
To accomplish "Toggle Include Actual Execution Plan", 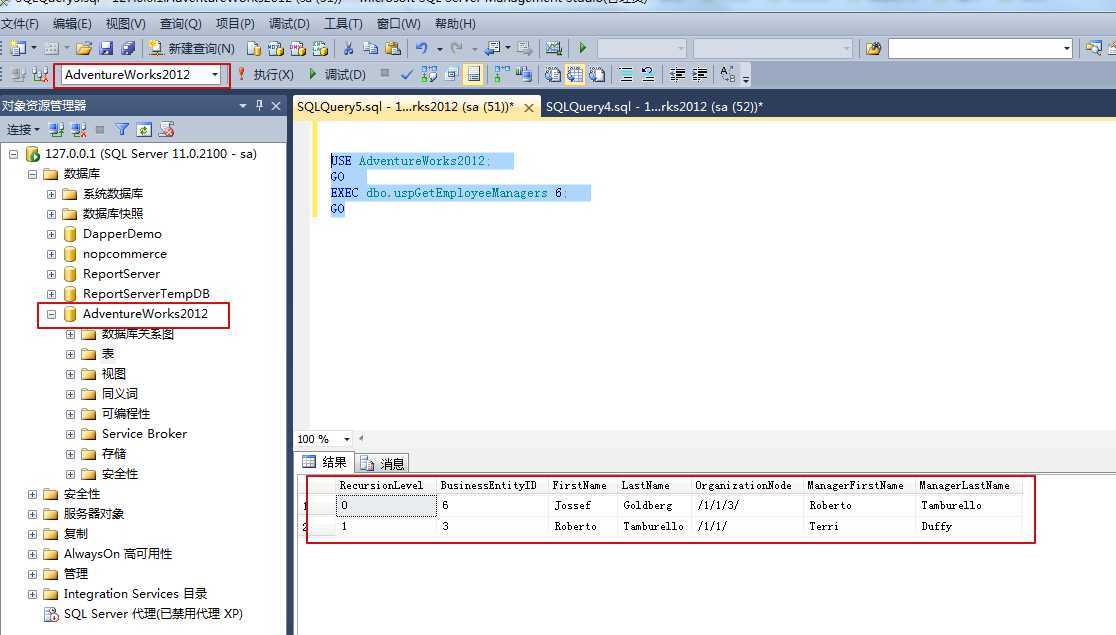I will coord(502,74).
